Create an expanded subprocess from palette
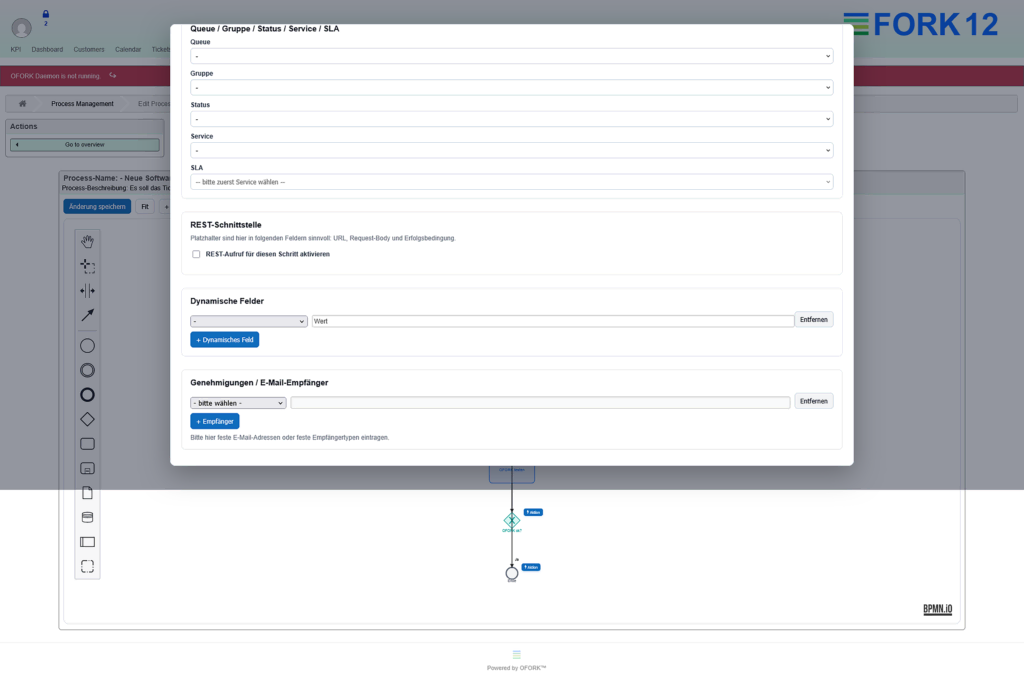Screen dimensions: 1024x678 pyautogui.click(x=87, y=468)
